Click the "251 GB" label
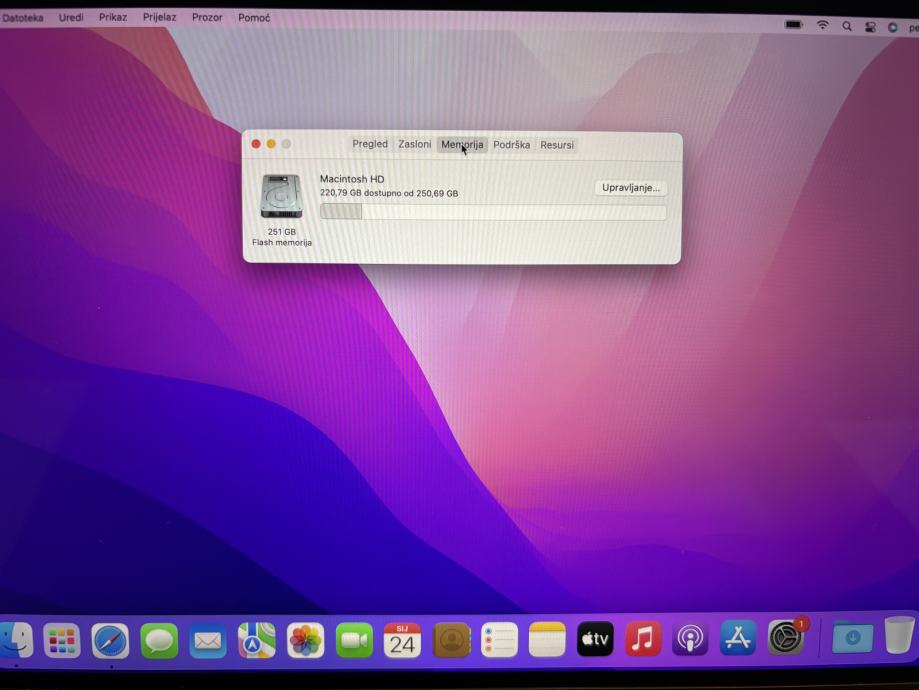The image size is (919, 690). 281,232
